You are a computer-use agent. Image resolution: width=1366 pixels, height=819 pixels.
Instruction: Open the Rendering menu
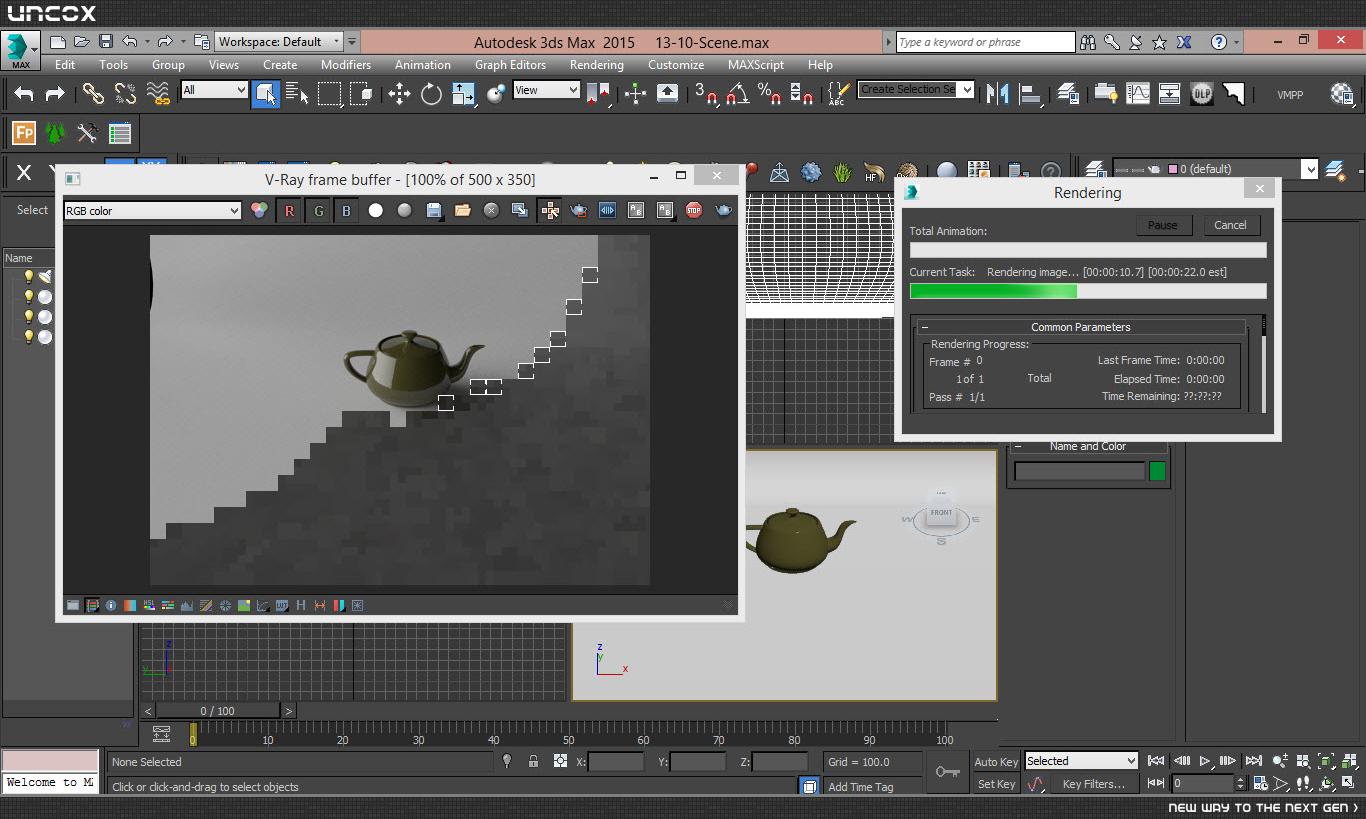click(x=596, y=64)
